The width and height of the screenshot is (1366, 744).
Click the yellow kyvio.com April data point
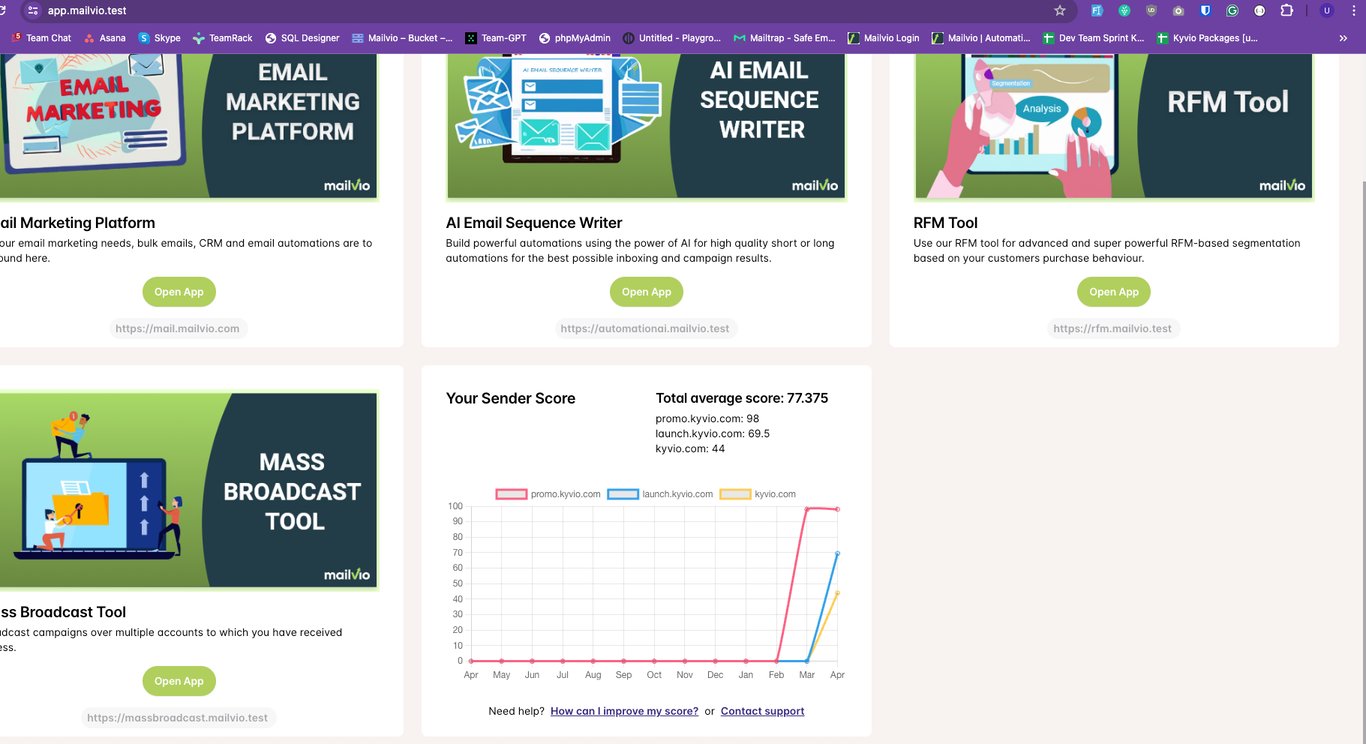(x=837, y=593)
